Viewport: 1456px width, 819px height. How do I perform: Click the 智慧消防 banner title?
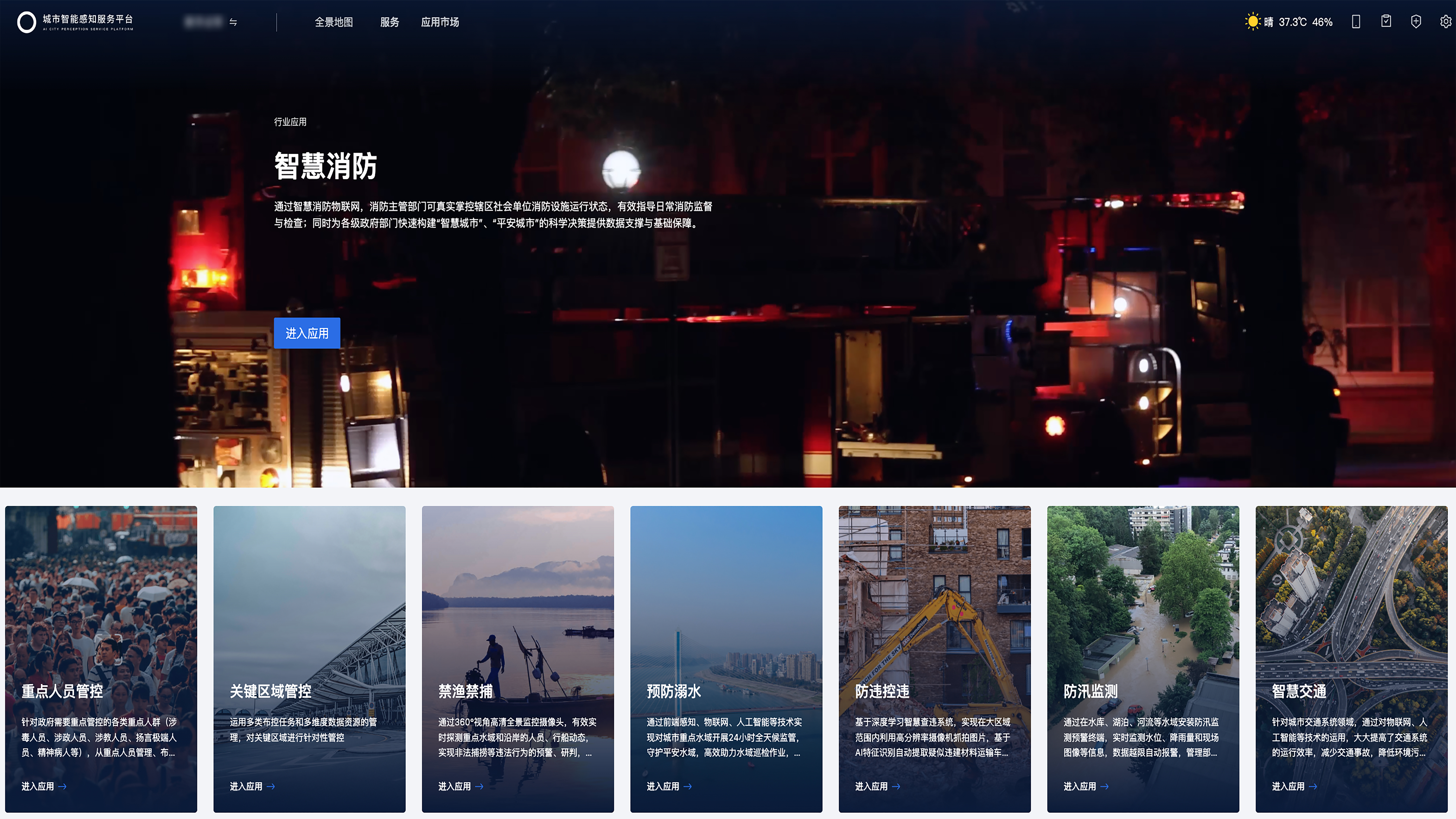coord(326,166)
